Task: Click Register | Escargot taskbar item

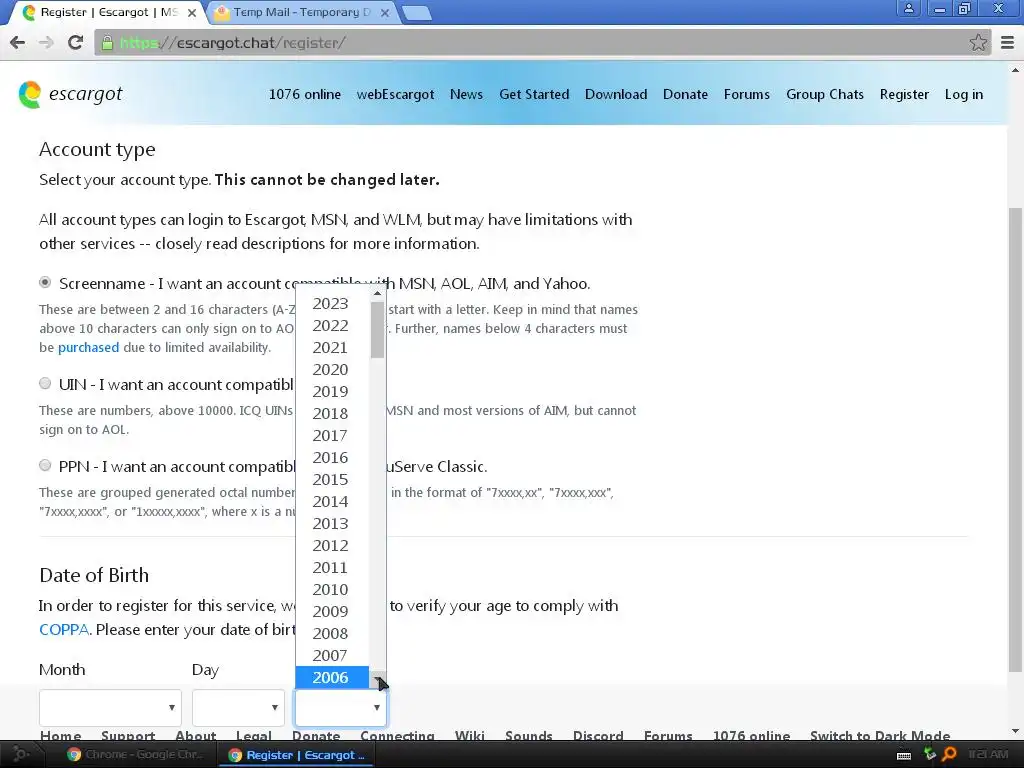Action: 297,755
